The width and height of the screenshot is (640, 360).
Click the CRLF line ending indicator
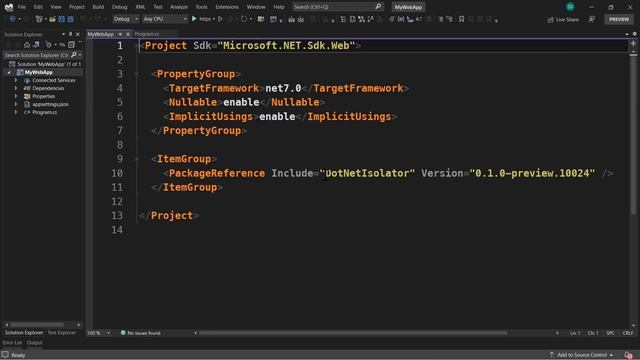tap(628, 333)
